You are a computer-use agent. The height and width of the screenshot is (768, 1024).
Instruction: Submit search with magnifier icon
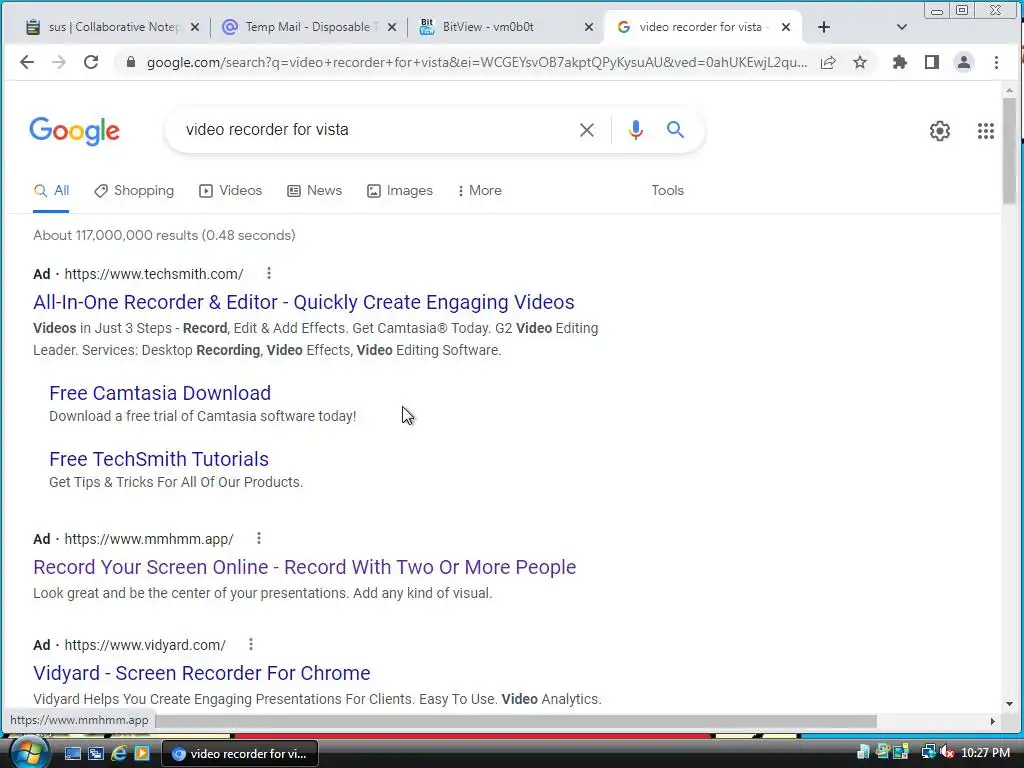675,129
